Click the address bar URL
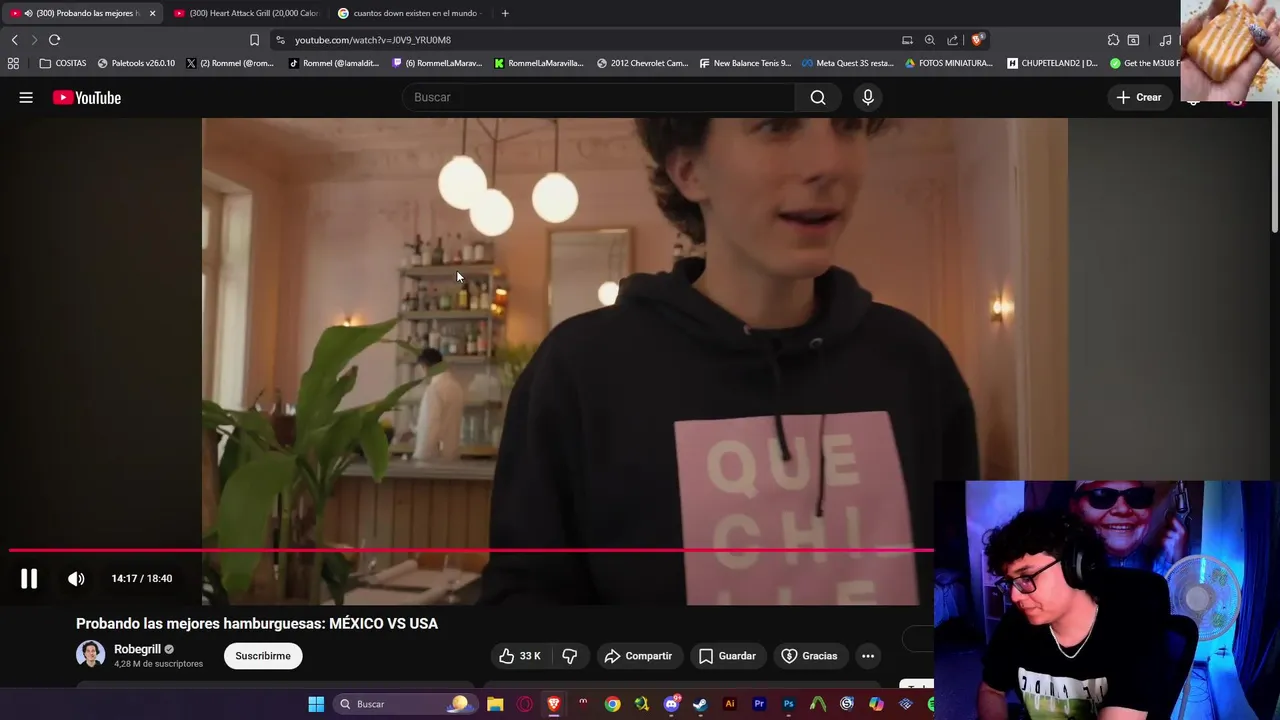 (x=373, y=40)
